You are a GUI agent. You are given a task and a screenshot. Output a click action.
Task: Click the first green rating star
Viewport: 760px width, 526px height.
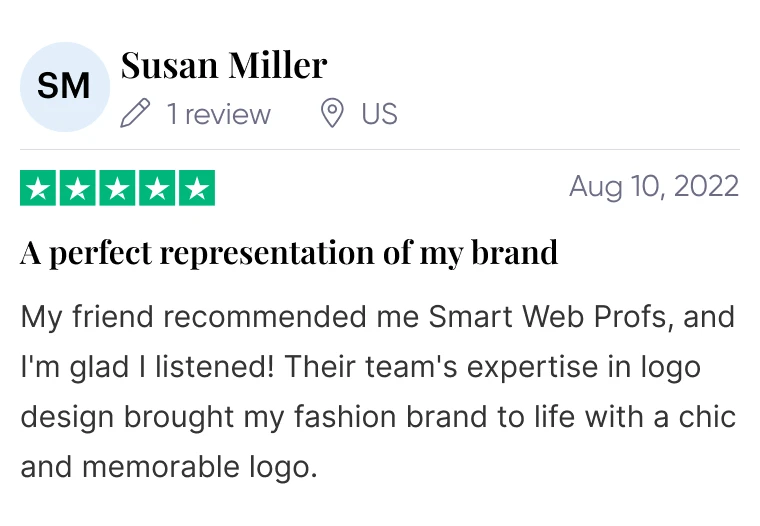[x=38, y=188]
